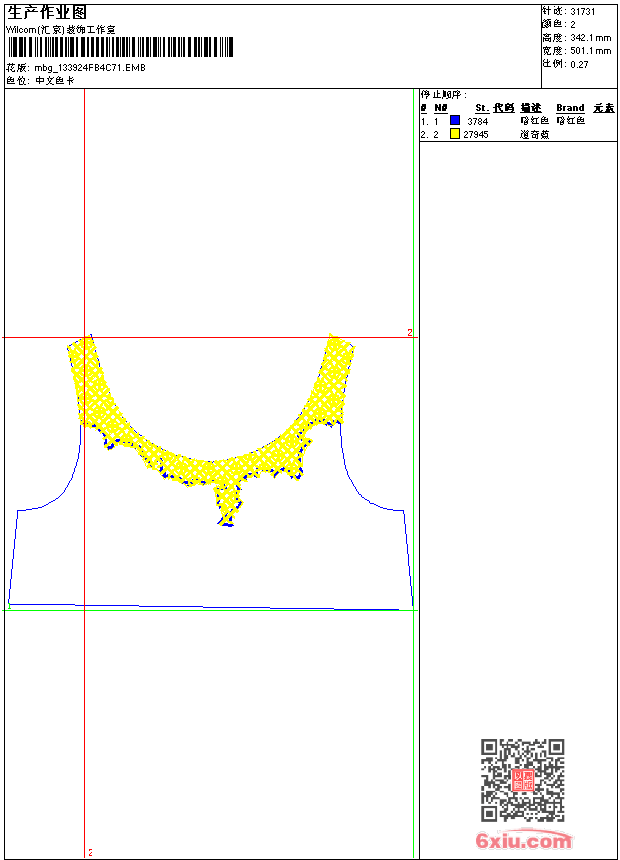Click the '停止顺序' heading
Screen dimensions: 620x860
click(x=444, y=95)
